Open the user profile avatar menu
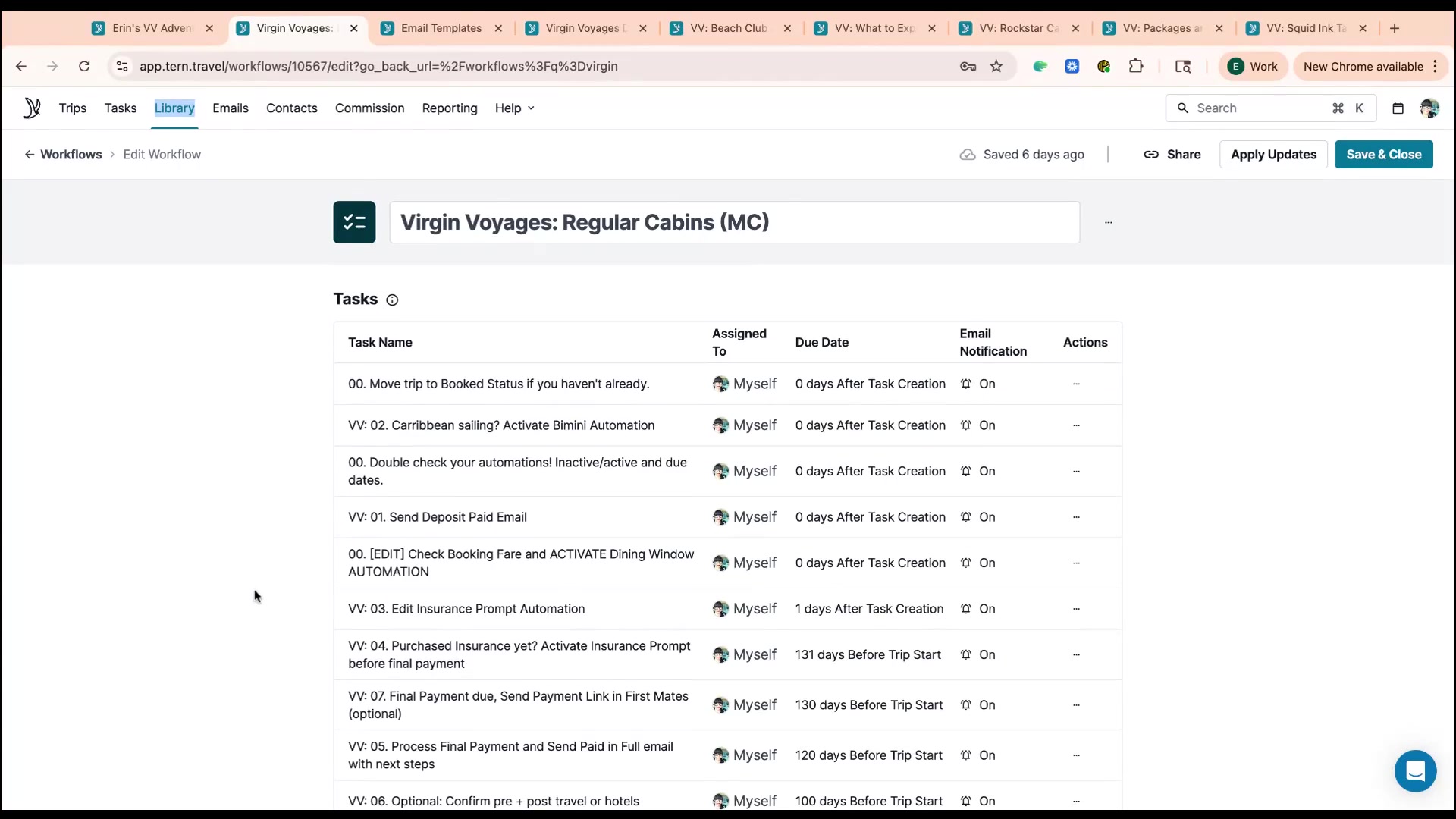 tap(1429, 108)
